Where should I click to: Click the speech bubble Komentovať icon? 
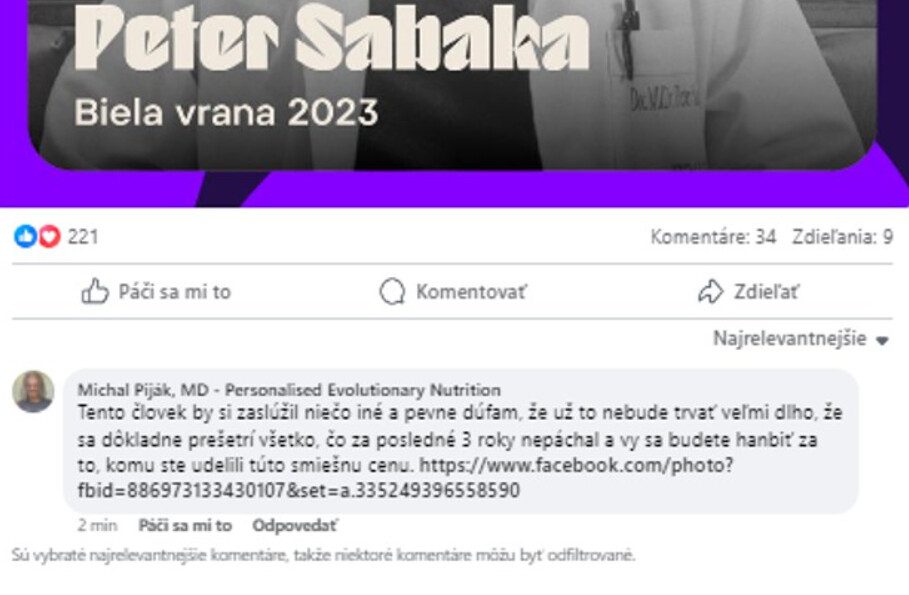[x=392, y=291]
